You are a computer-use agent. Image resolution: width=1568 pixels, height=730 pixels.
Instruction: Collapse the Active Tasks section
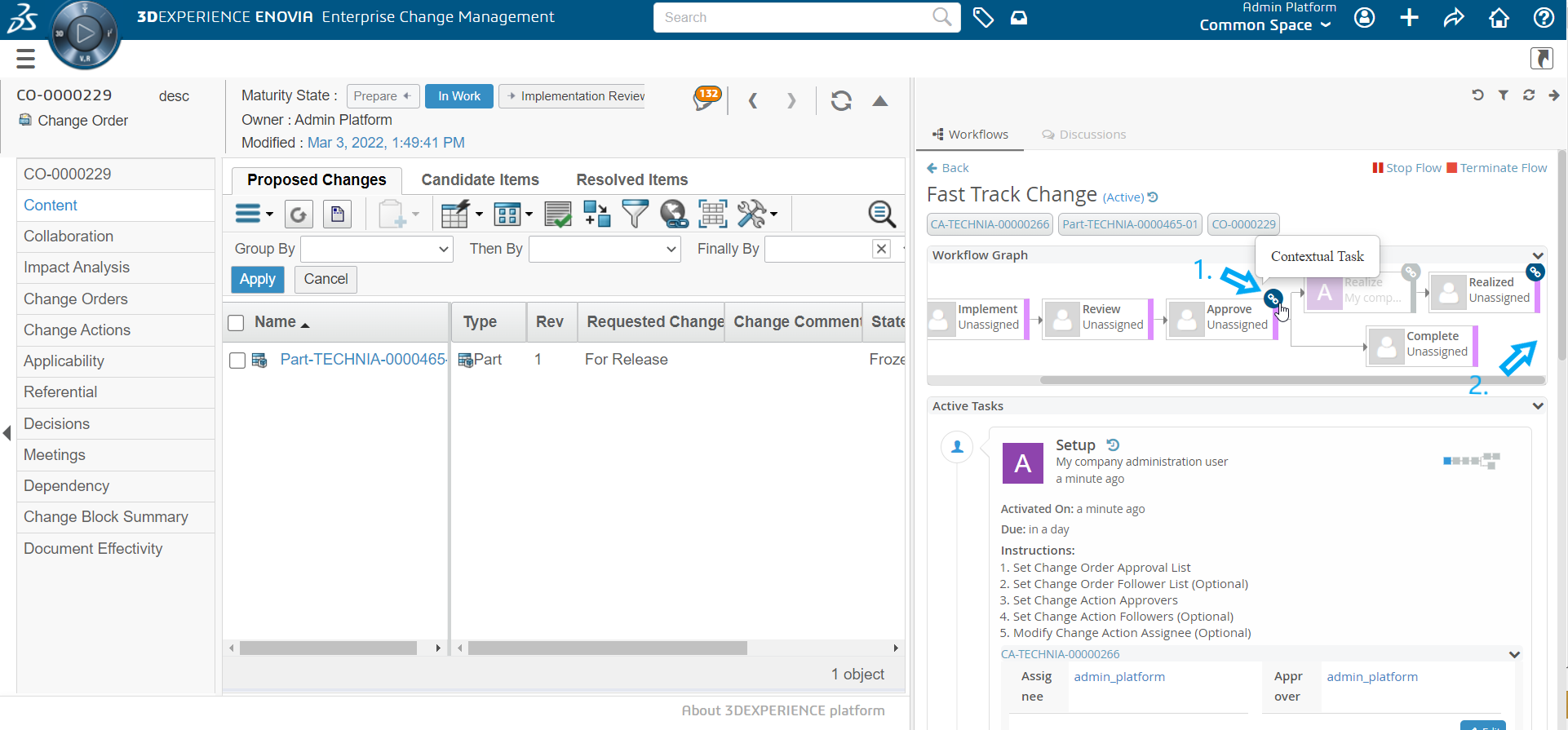(1537, 406)
